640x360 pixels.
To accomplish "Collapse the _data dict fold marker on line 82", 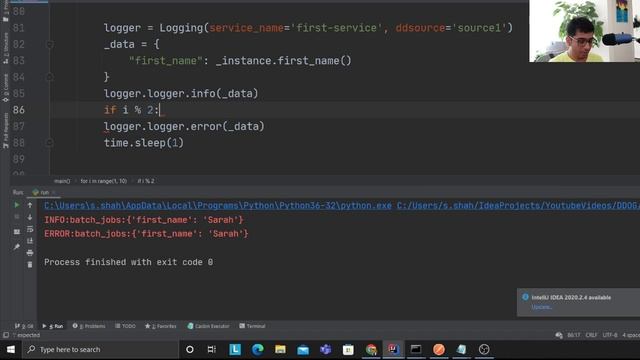I will click(x=50, y=44).
